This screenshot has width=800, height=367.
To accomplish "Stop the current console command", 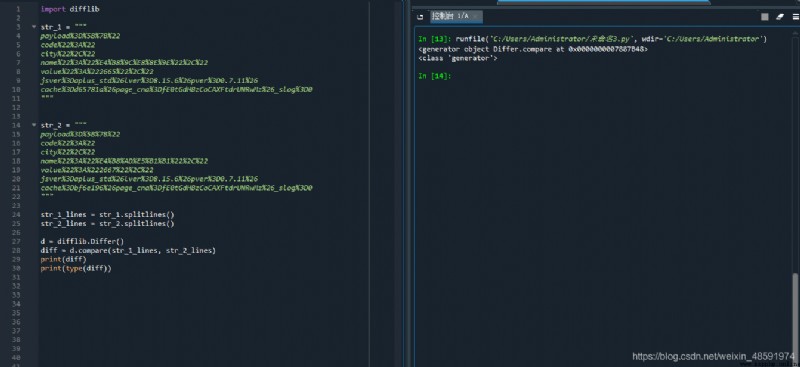I will (x=764, y=17).
